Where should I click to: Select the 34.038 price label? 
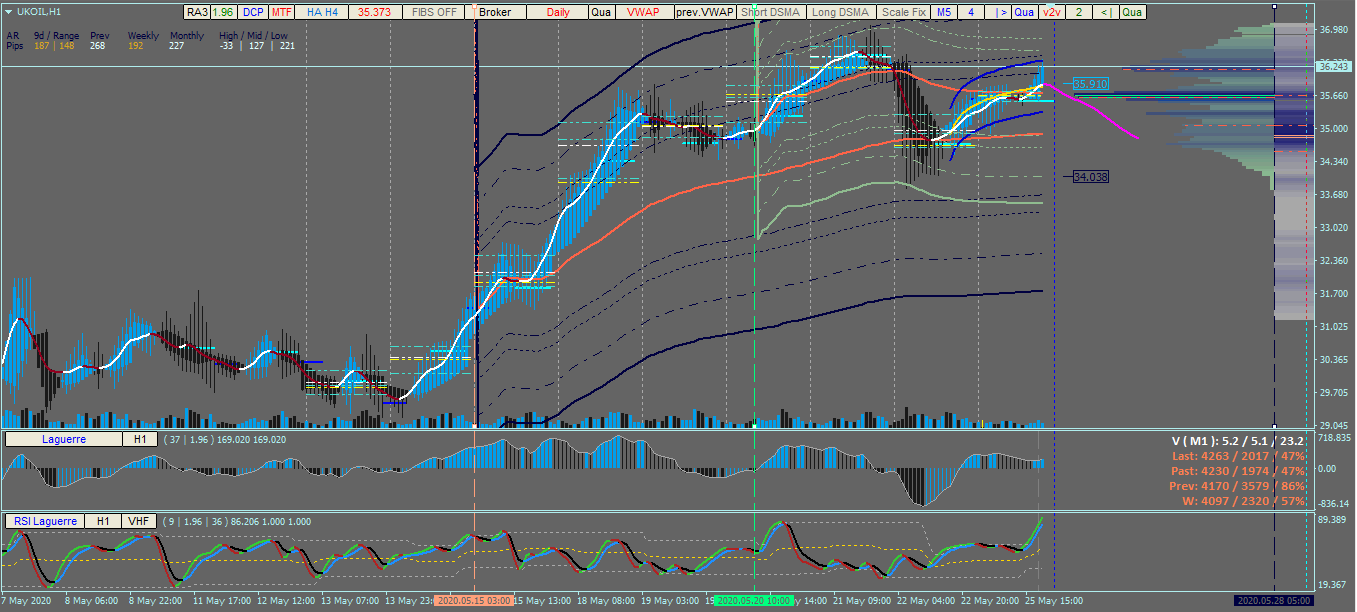1091,176
